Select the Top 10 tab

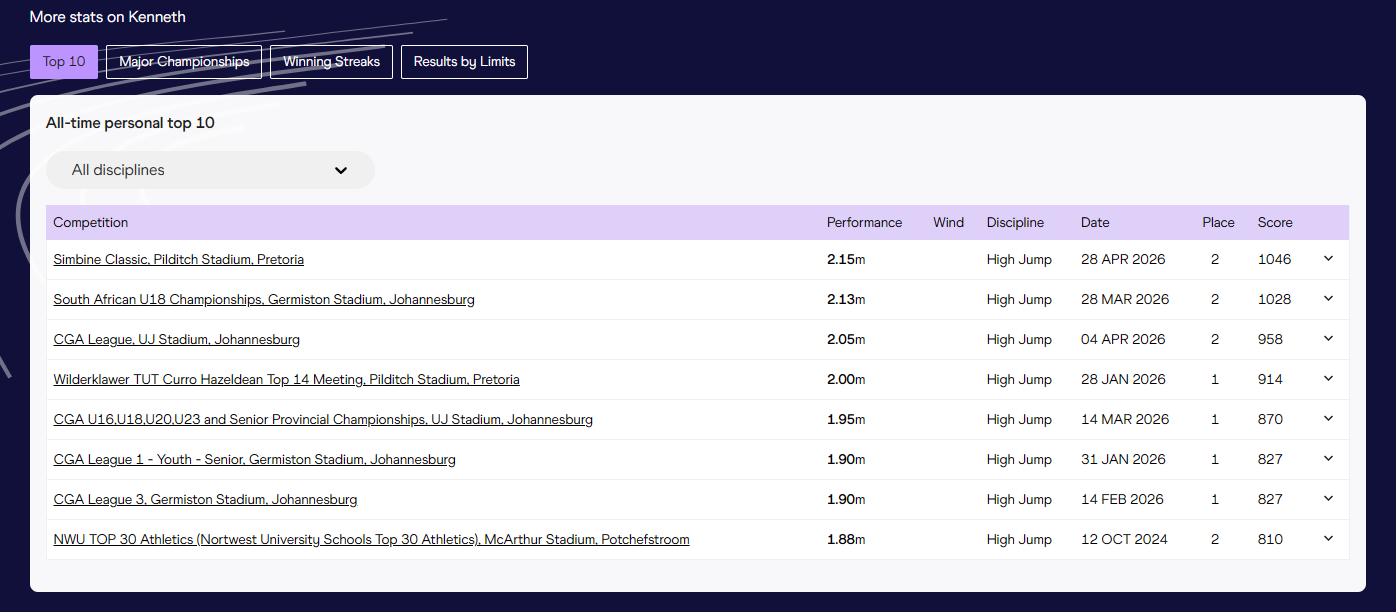64,62
